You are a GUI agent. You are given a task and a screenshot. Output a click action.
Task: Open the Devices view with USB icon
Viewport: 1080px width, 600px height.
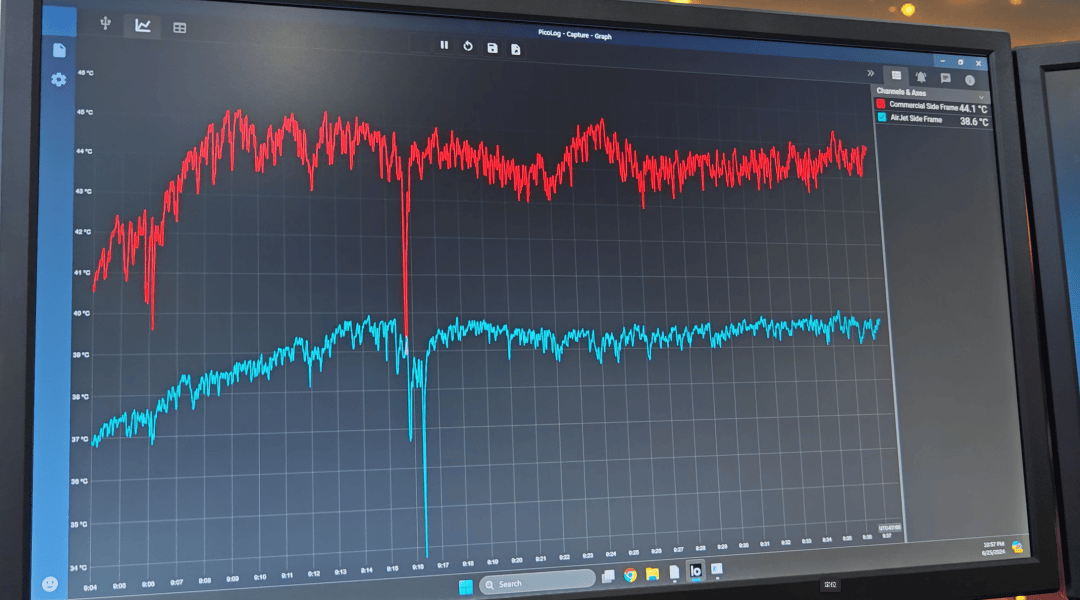tap(105, 23)
